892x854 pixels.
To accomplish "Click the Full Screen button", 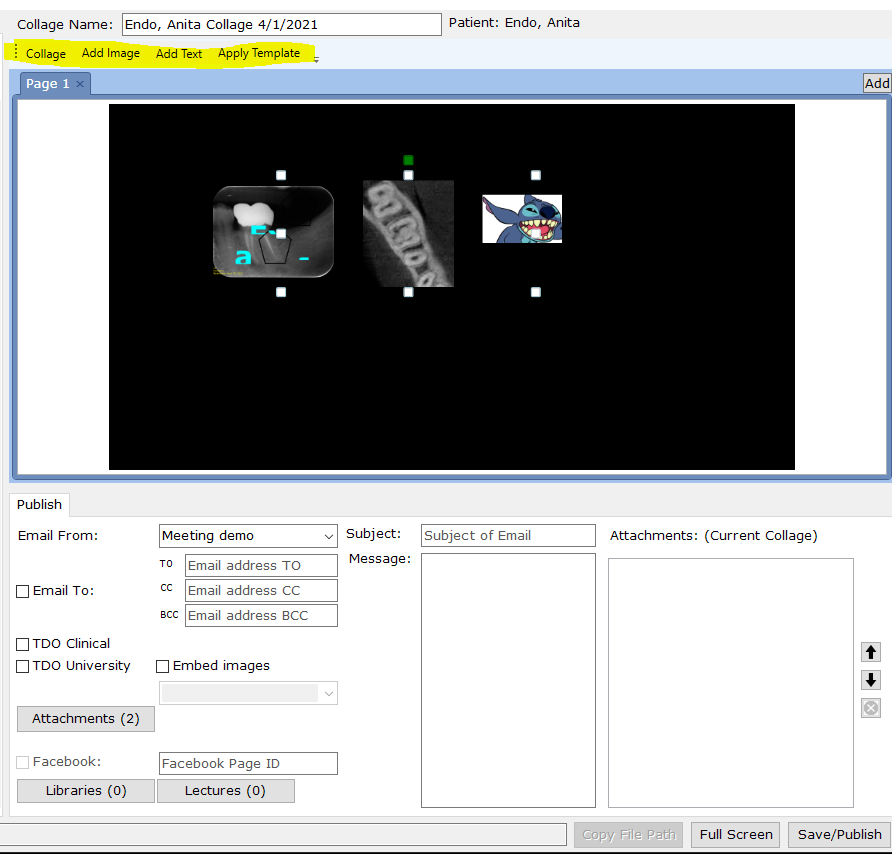I will point(736,835).
